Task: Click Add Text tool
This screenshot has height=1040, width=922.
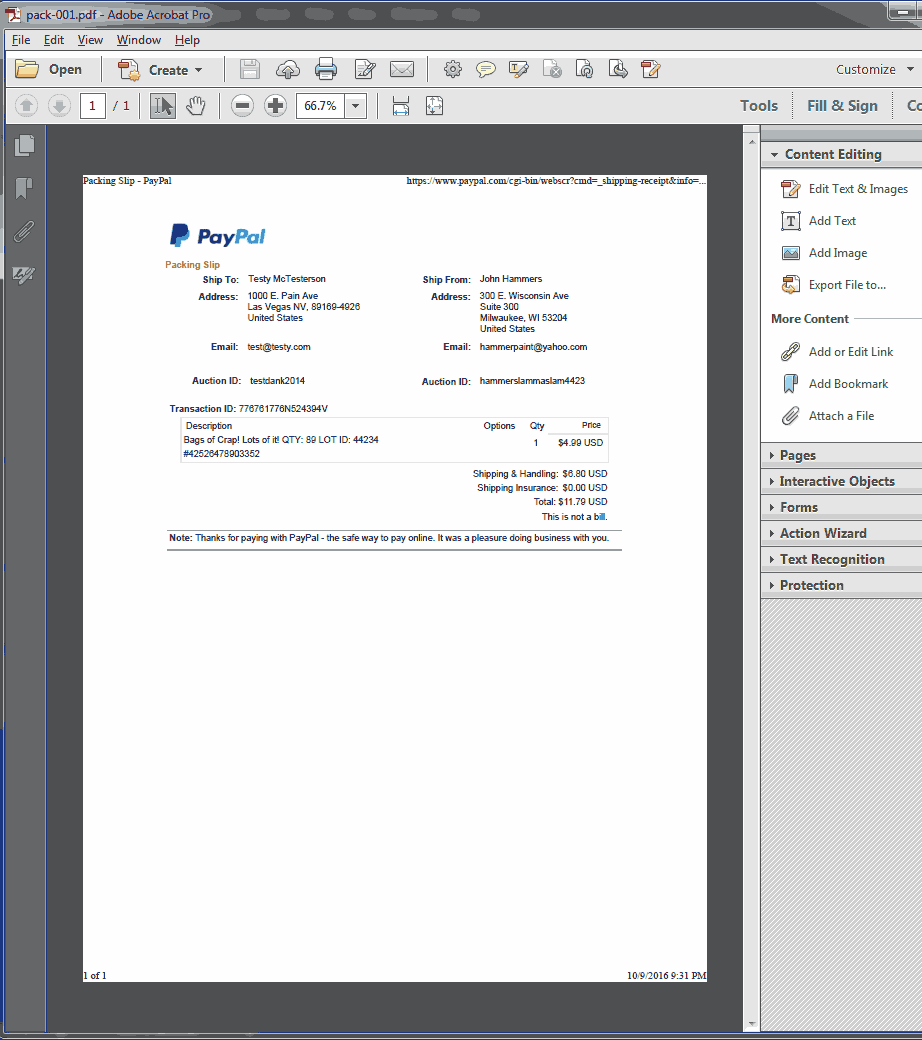Action: (x=819, y=221)
